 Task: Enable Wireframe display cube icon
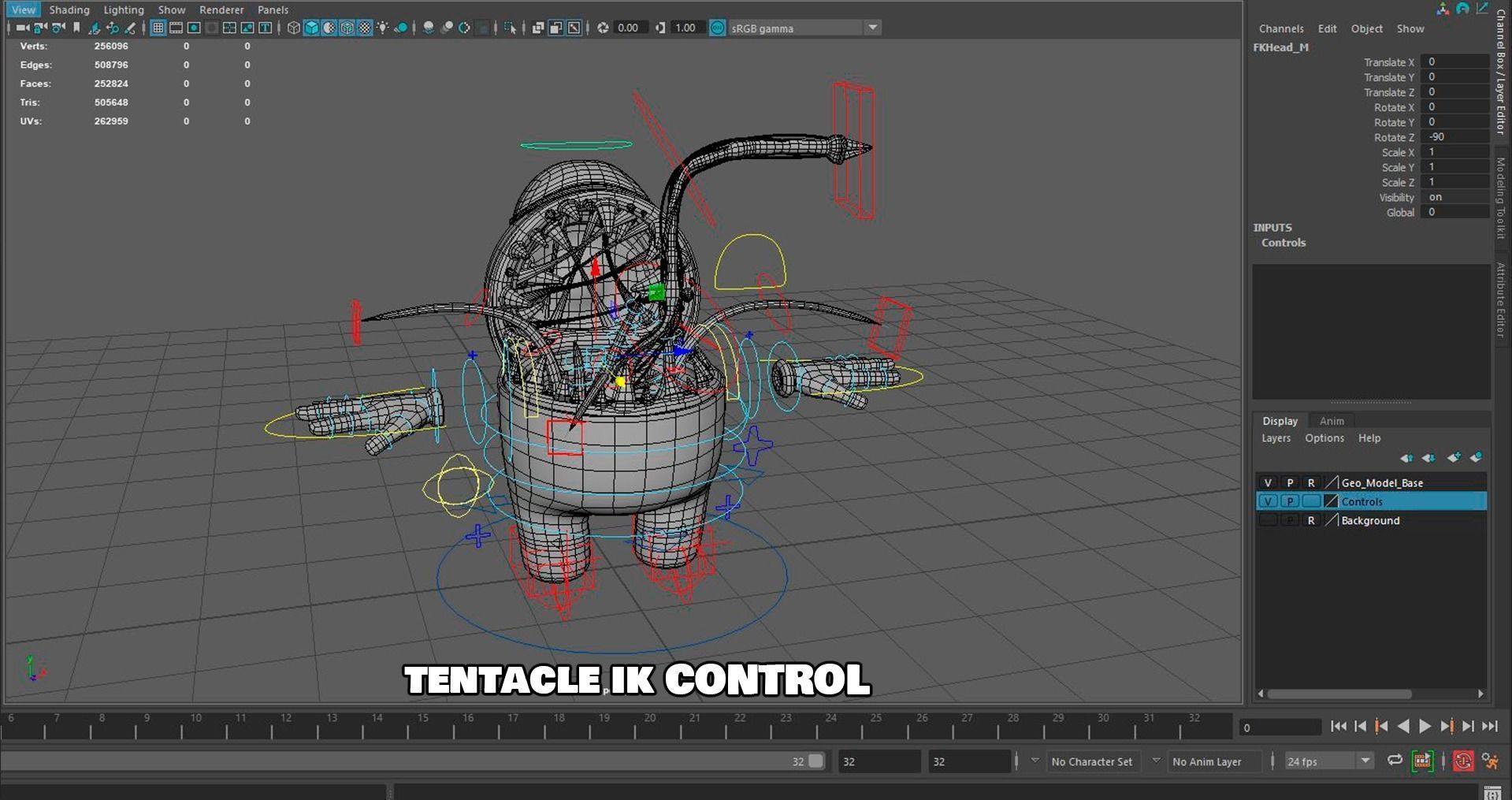click(x=294, y=28)
